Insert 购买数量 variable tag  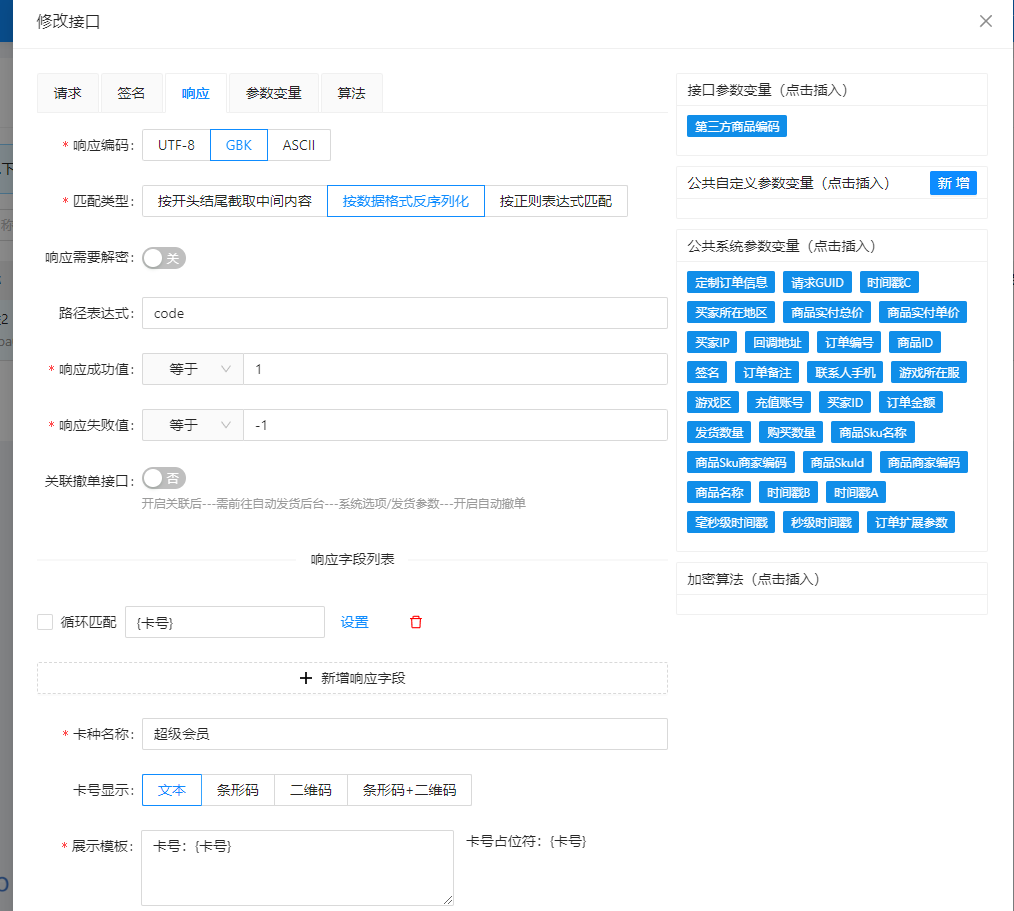click(x=791, y=433)
